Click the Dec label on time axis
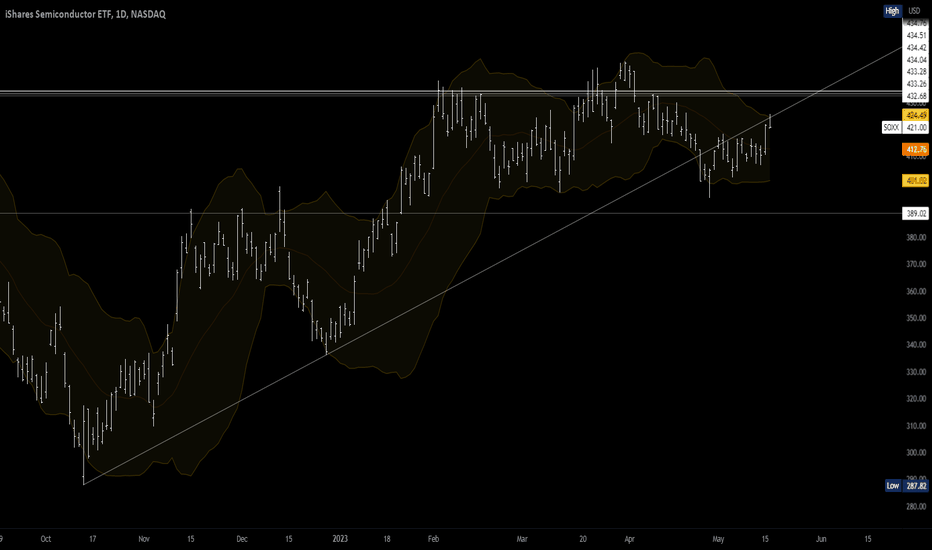Viewport: 932px width, 550px height. point(242,539)
